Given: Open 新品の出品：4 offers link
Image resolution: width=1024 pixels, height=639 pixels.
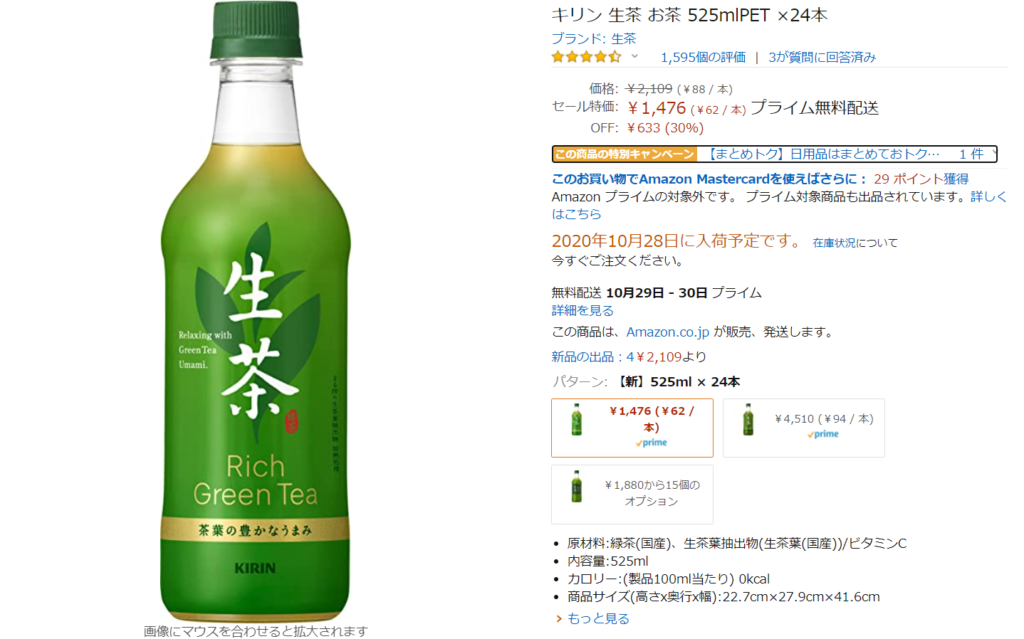Looking at the screenshot, I should (x=592, y=357).
